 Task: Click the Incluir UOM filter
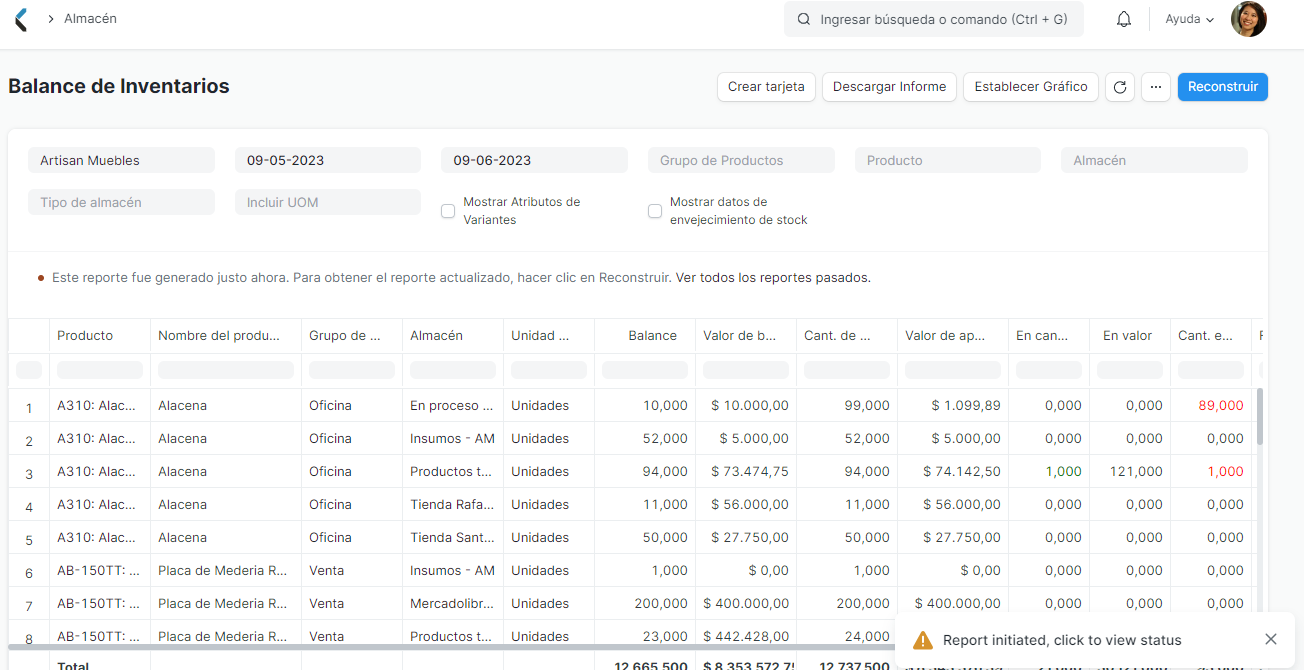click(x=328, y=202)
